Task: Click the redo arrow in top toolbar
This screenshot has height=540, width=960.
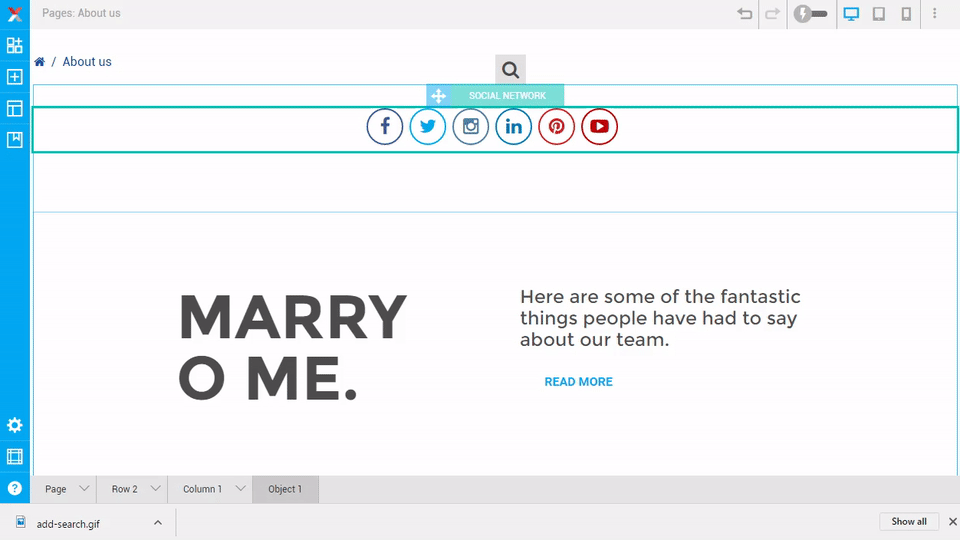Action: (x=772, y=14)
